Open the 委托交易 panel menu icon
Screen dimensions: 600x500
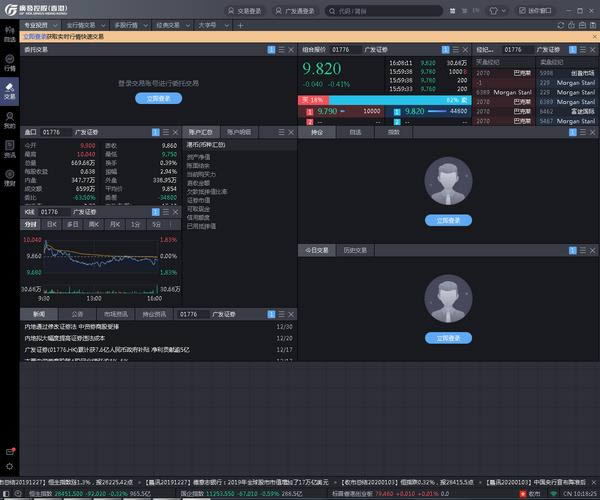[281, 50]
